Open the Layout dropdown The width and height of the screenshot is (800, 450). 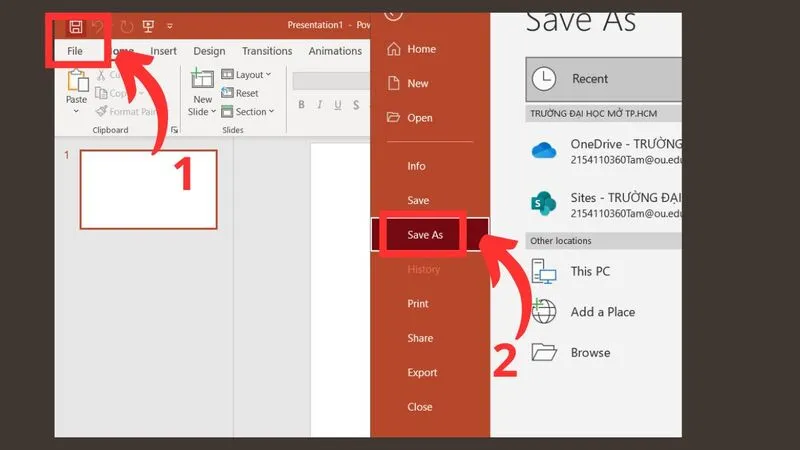pyautogui.click(x=246, y=74)
